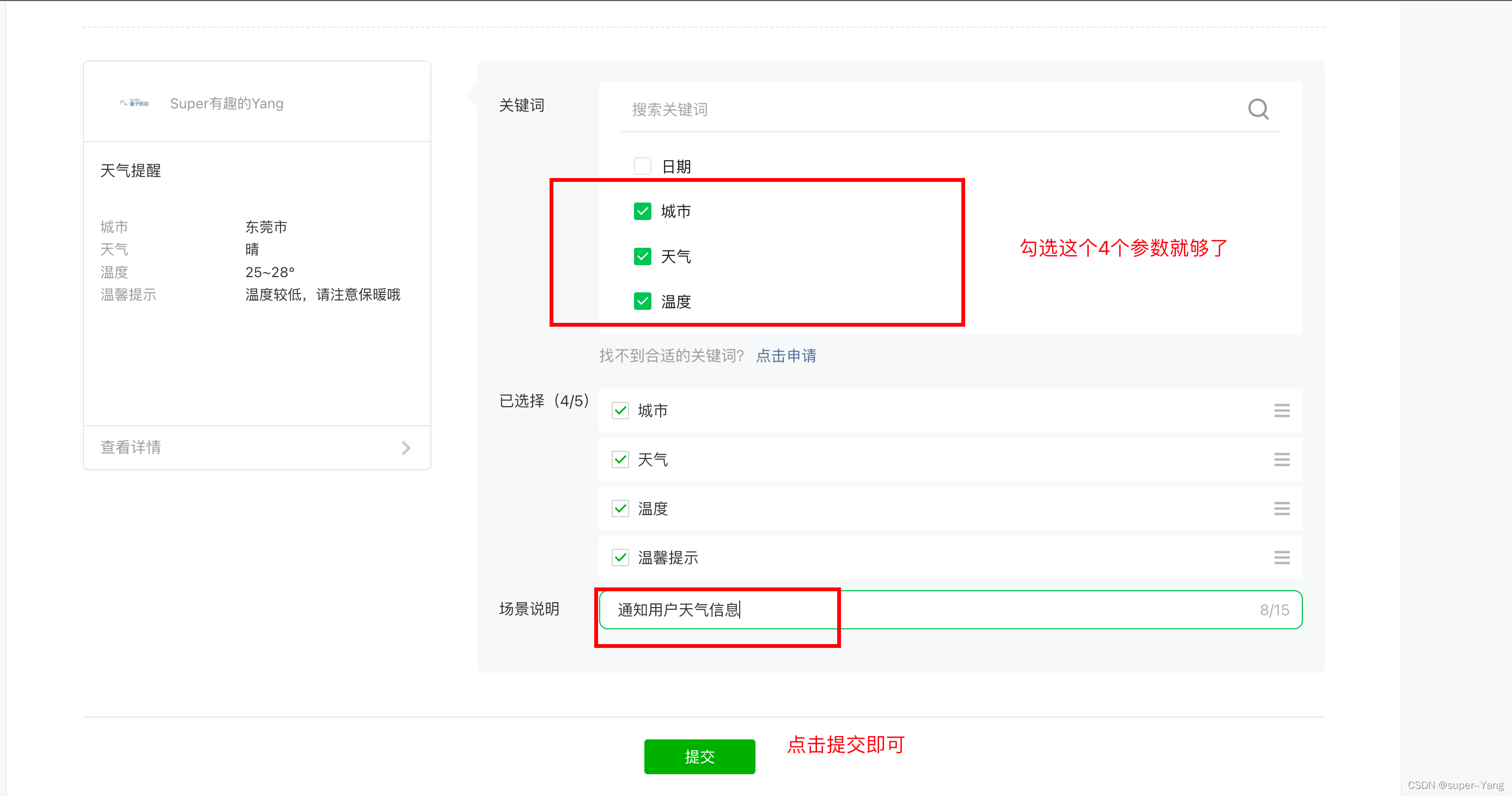Screen dimensions: 1512x796
Task: Click the 晴 weather value in preview
Action: pyautogui.click(x=252, y=249)
